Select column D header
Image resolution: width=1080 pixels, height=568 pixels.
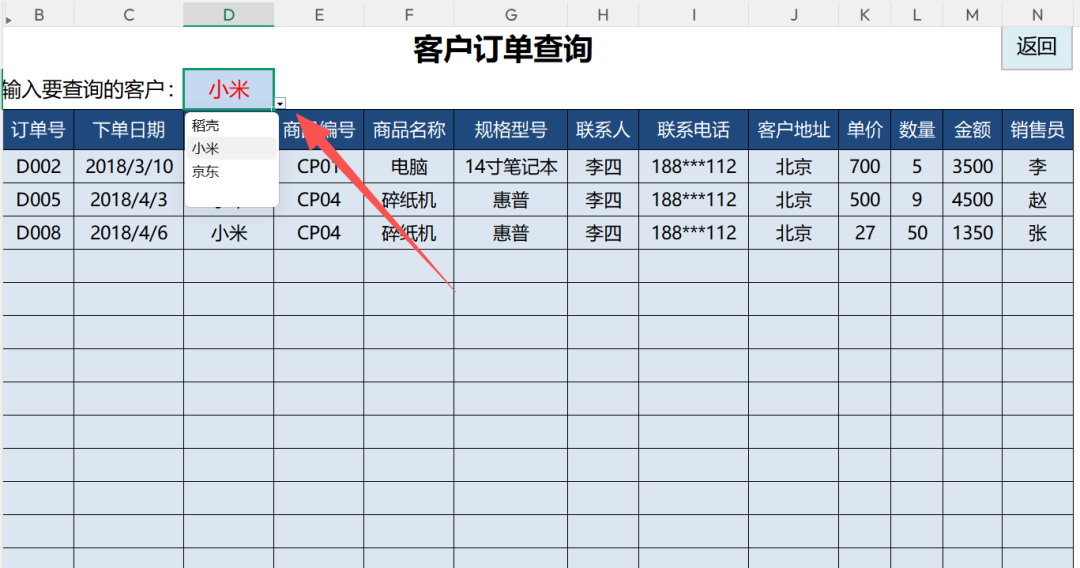pos(228,14)
